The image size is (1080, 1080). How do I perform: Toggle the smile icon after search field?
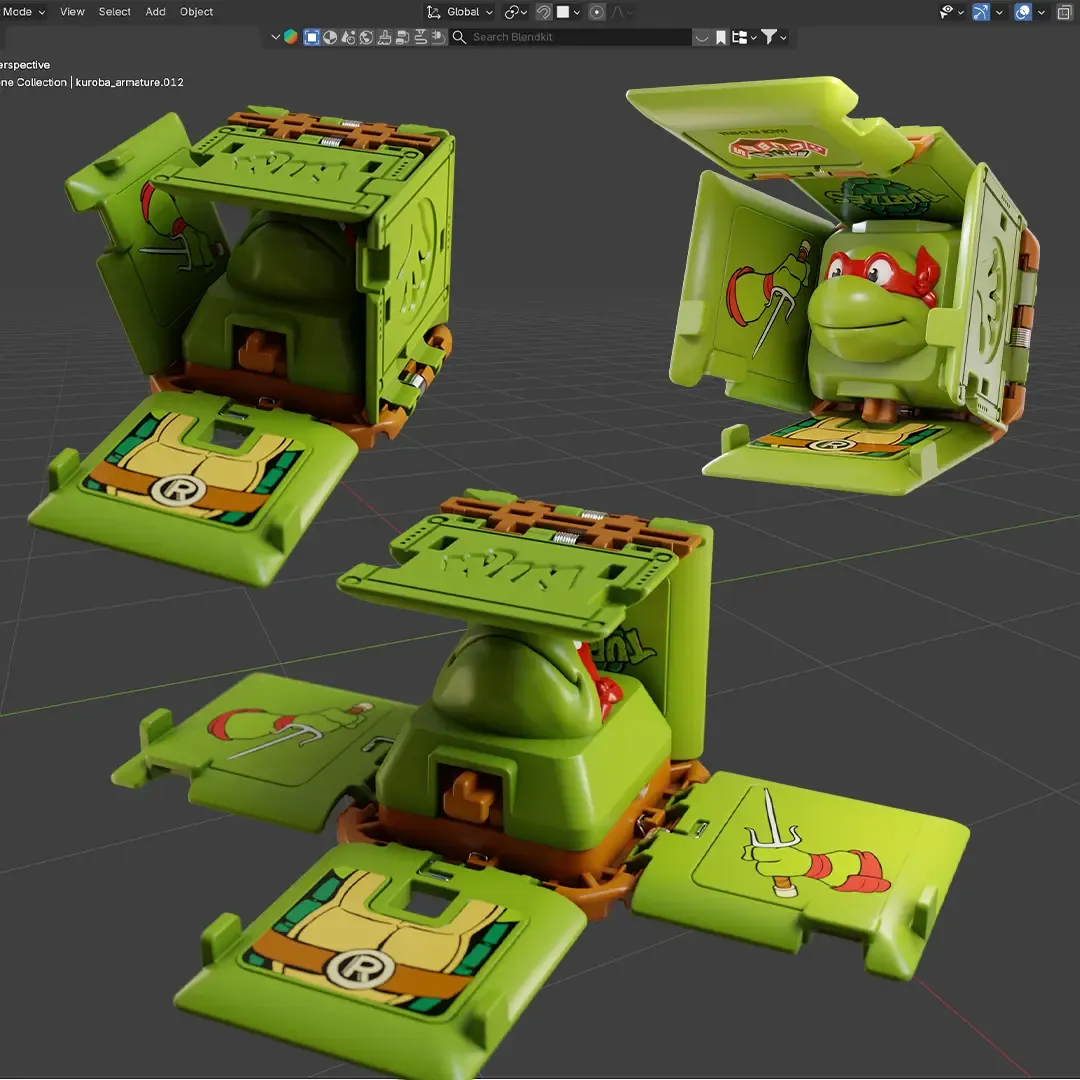(702, 37)
